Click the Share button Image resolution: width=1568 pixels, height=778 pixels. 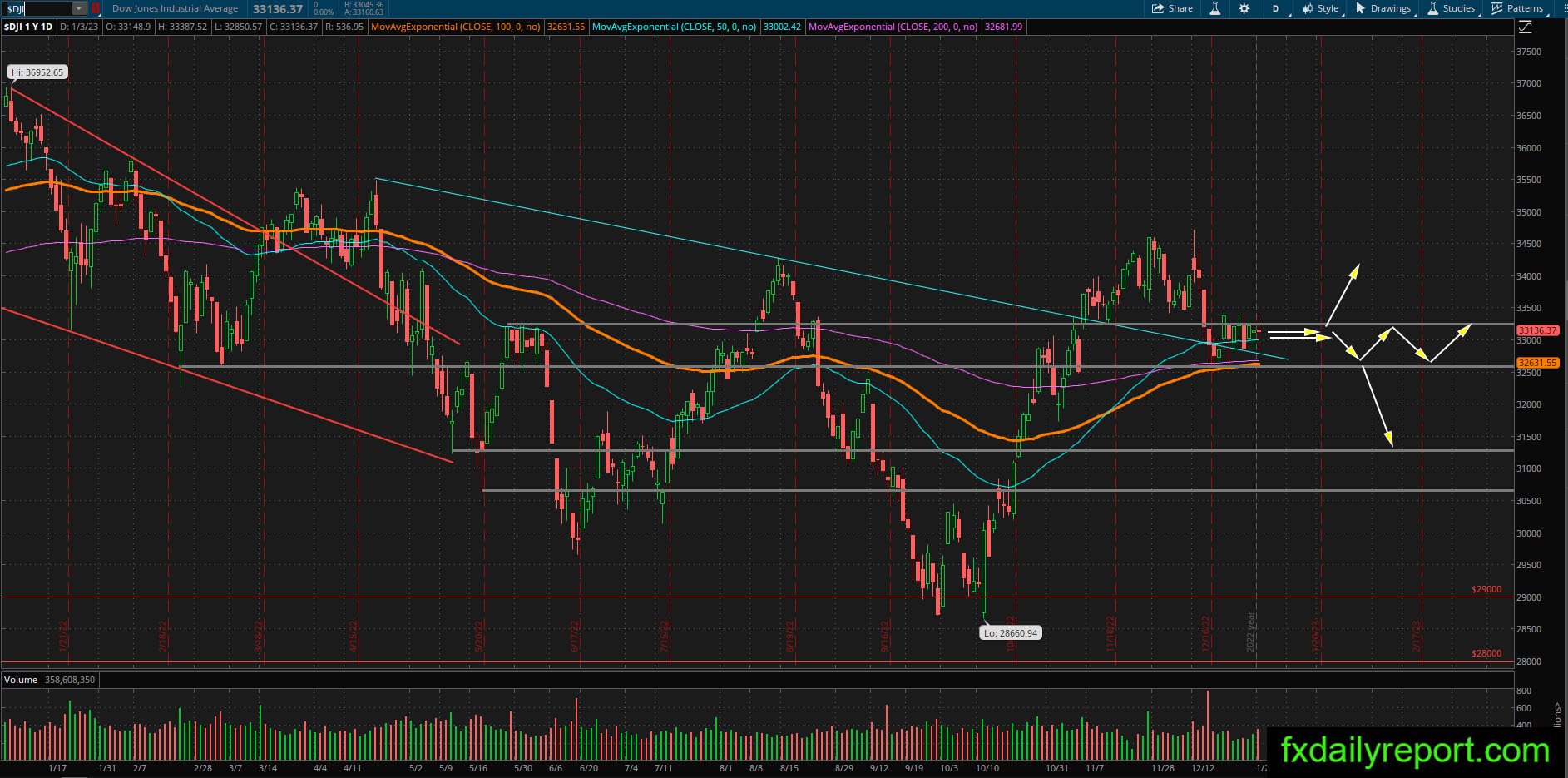(1172, 8)
